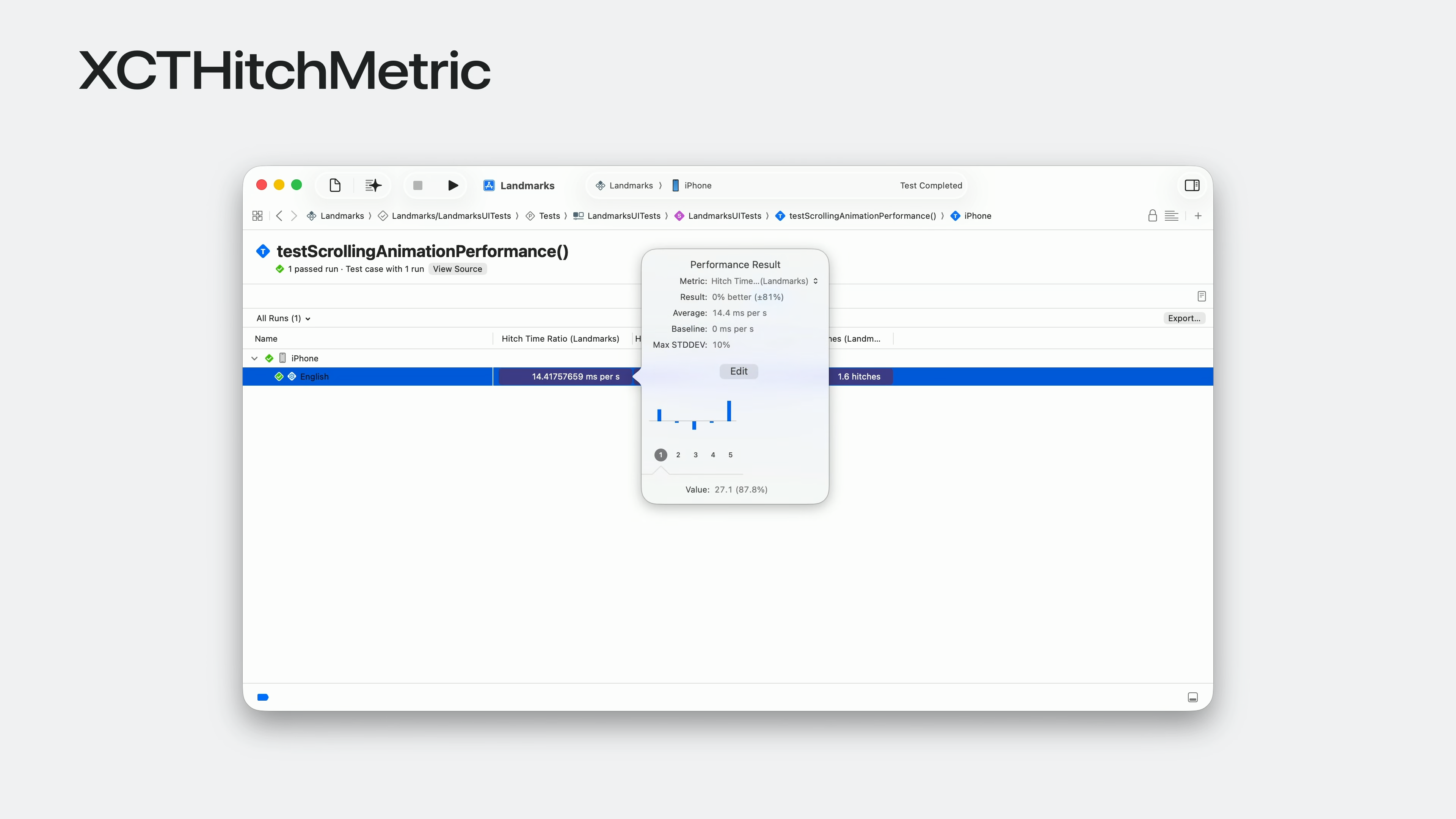Select iteration 3 in performance result
Screen dimensions: 1456x819
(695, 455)
